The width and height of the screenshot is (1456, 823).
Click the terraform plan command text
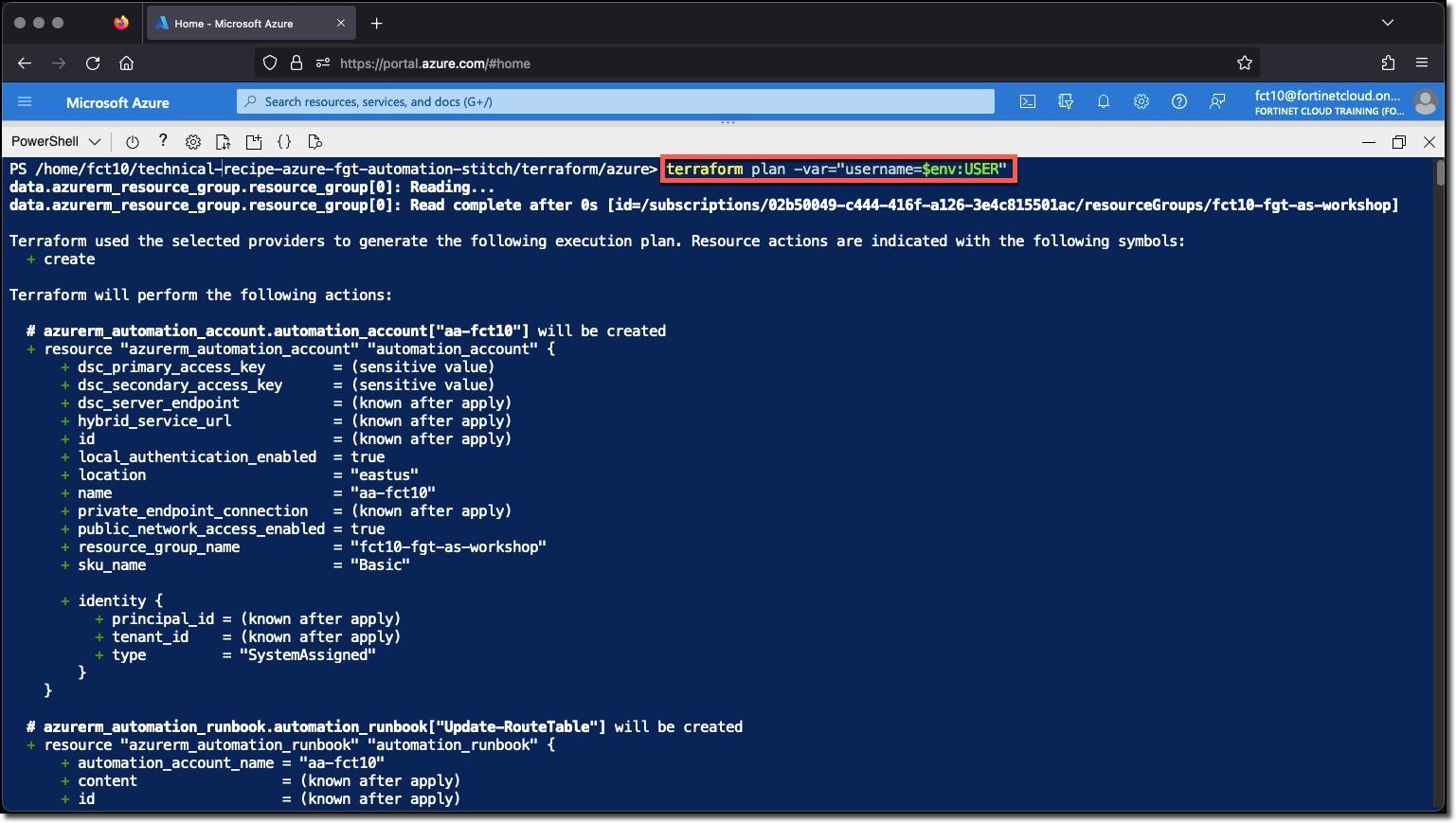(836, 169)
